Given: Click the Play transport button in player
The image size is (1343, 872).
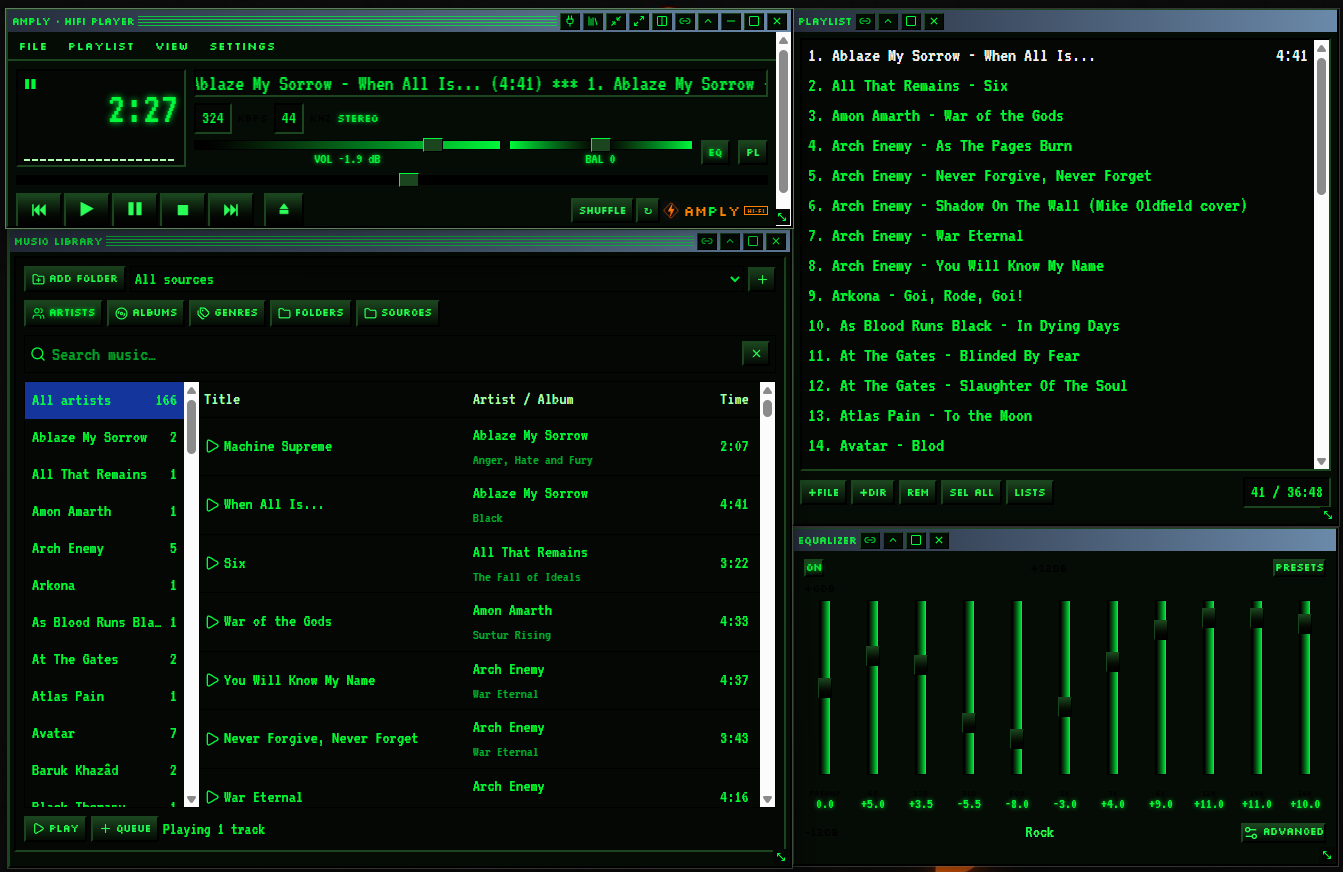Looking at the screenshot, I should [87, 210].
